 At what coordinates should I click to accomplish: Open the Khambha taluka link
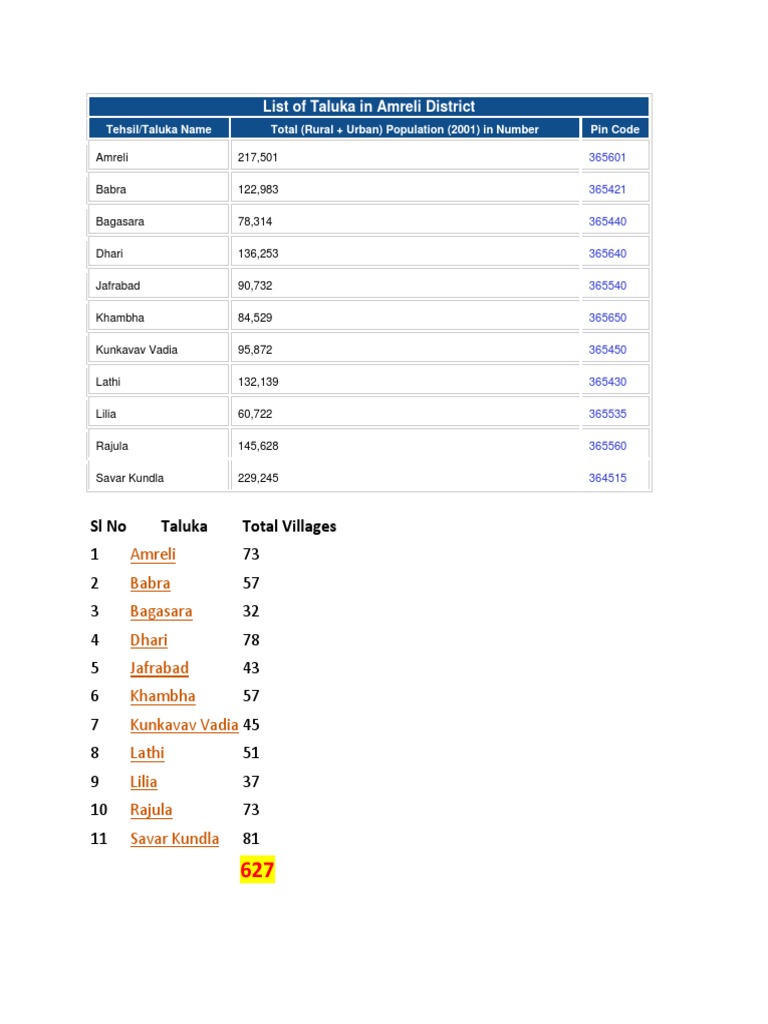tap(163, 696)
